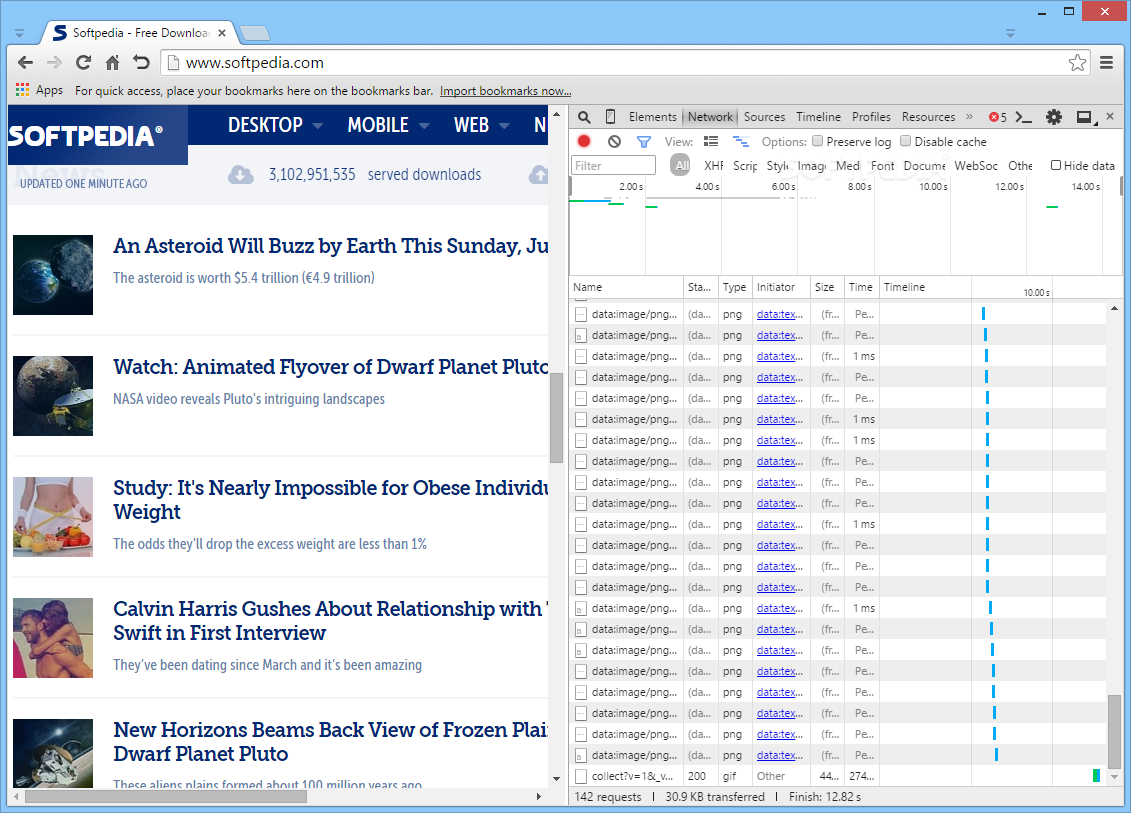Sort requests by Size column header
Screen dimensions: 1131x813
coord(828,287)
